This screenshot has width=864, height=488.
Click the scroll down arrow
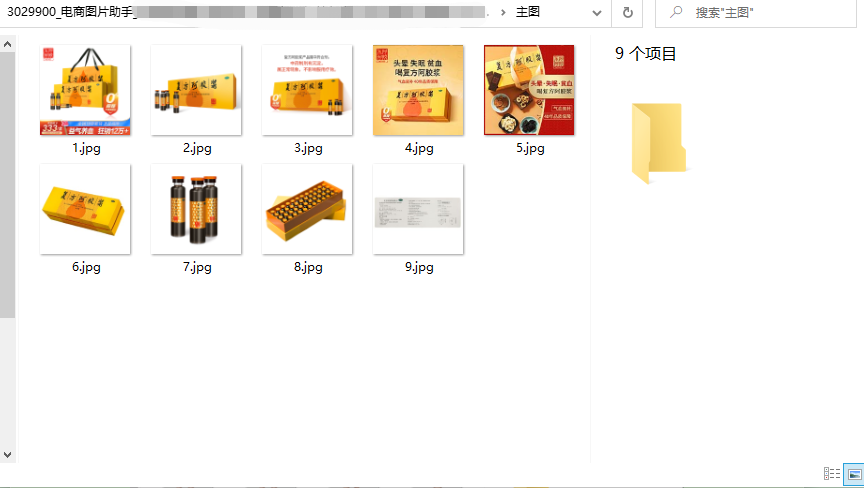[8, 454]
